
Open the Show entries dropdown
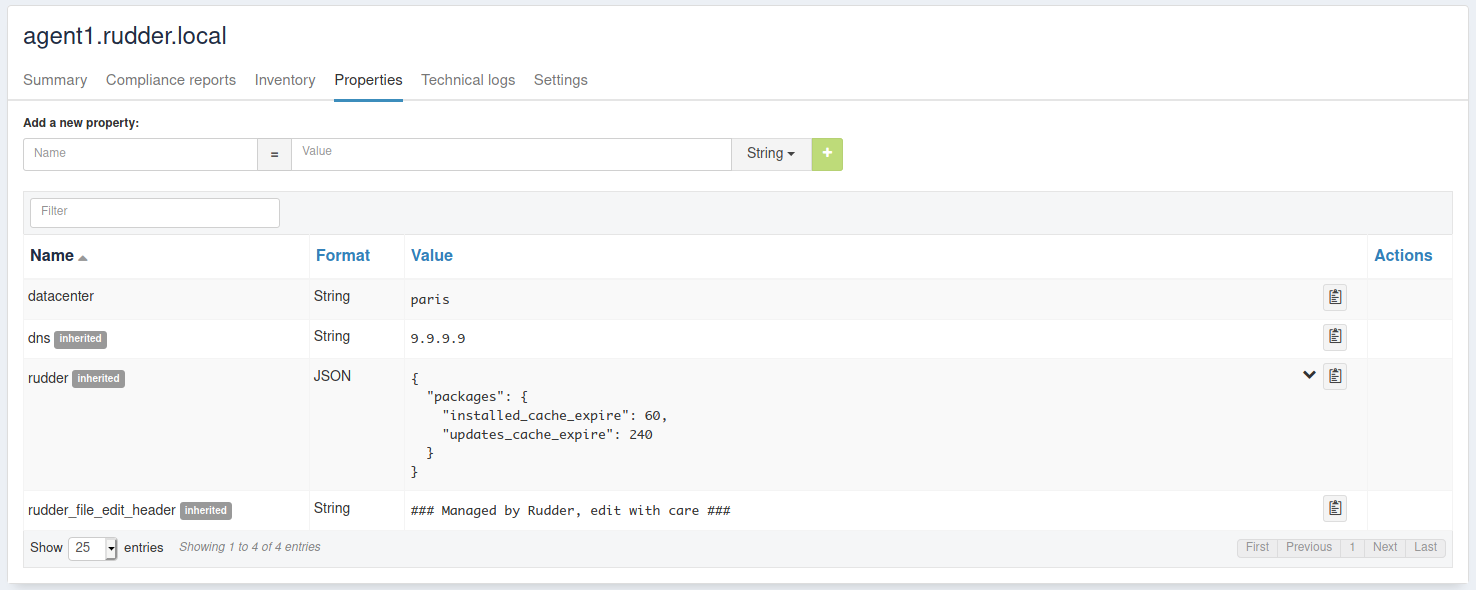click(92, 547)
